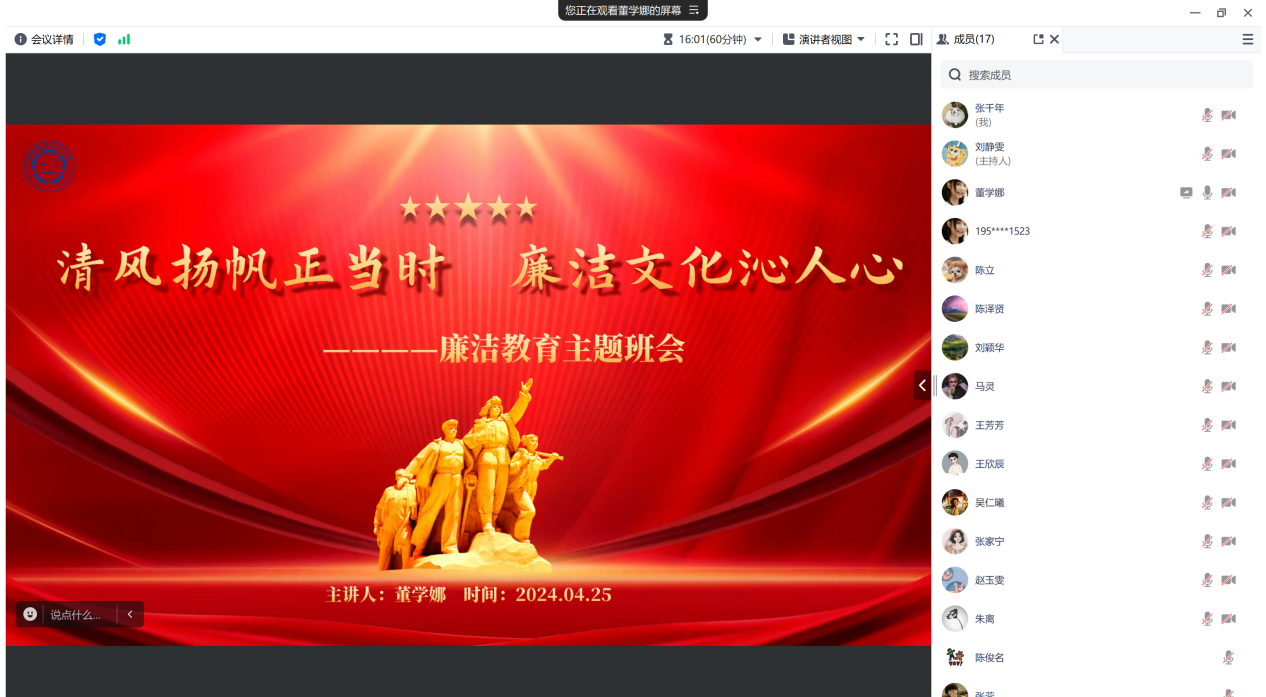Click 吴仁曦 microphone muted icon
1266x697 pixels.
click(x=1207, y=503)
